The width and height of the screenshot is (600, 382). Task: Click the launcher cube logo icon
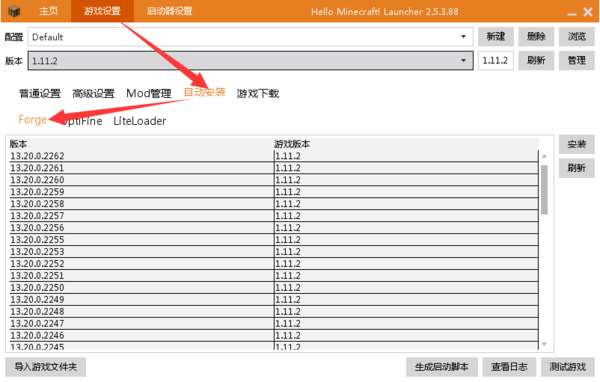(14, 11)
